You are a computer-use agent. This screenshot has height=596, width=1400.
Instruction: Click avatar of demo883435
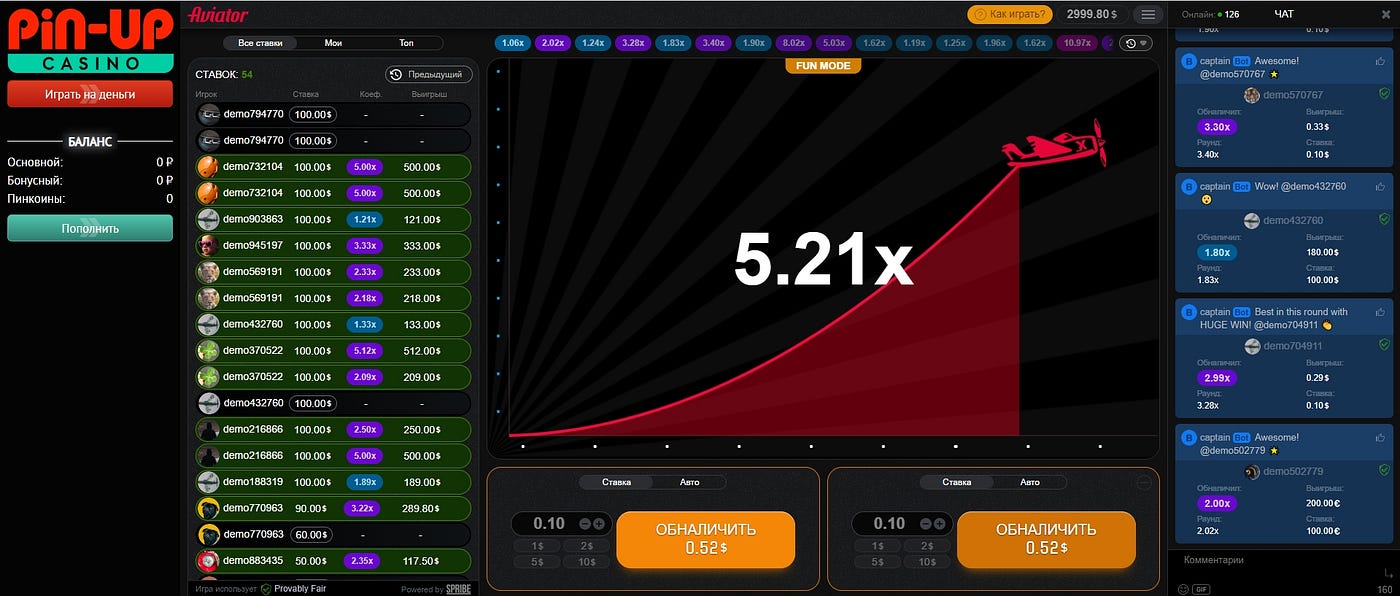[x=207, y=561]
